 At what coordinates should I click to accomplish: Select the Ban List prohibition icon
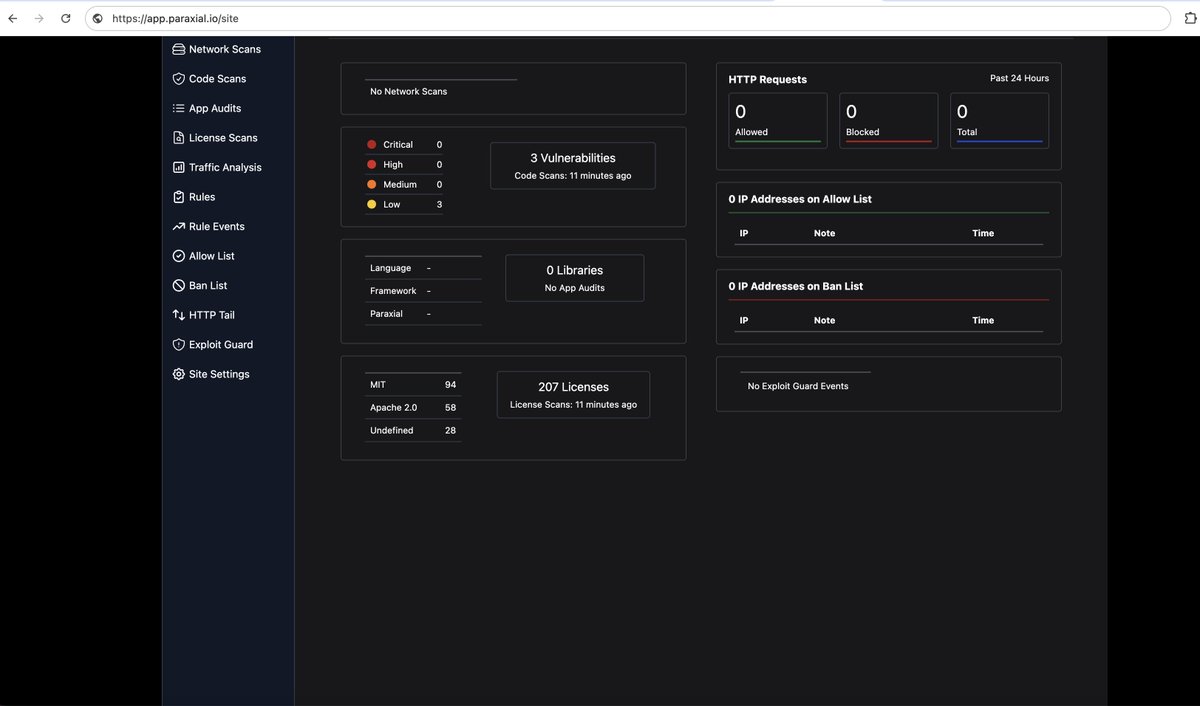tap(178, 285)
